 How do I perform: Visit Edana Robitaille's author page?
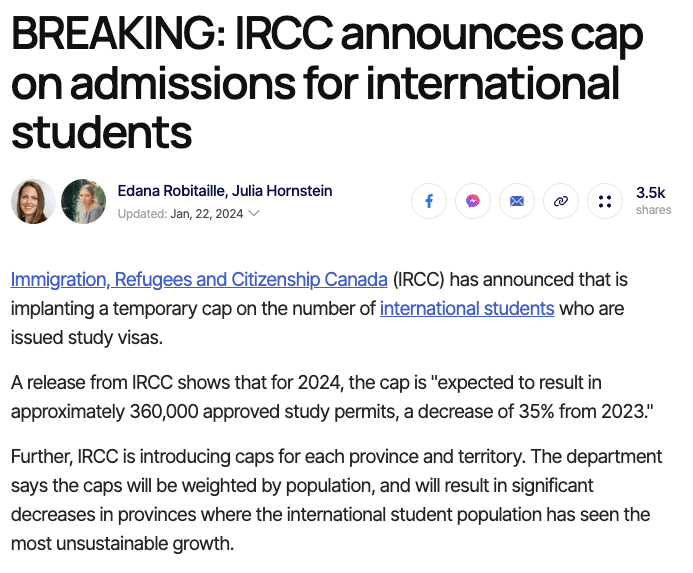click(x=171, y=191)
